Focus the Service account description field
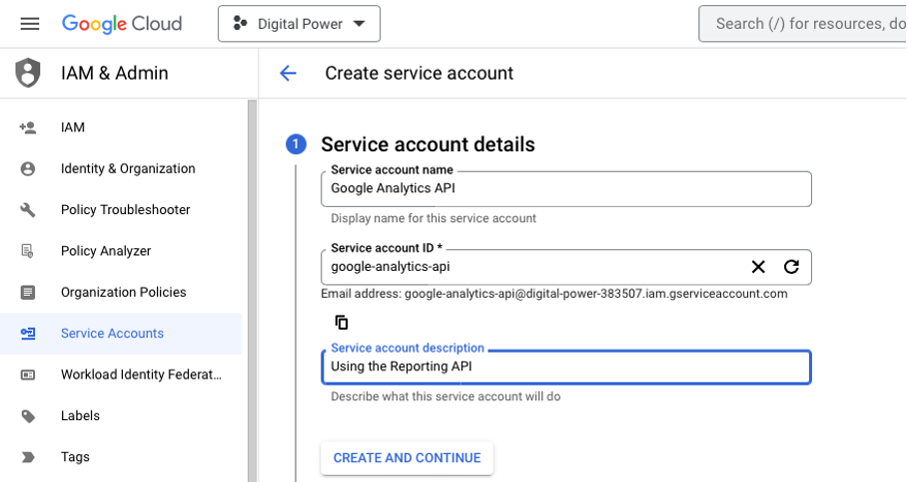The image size is (908, 482). pos(565,367)
